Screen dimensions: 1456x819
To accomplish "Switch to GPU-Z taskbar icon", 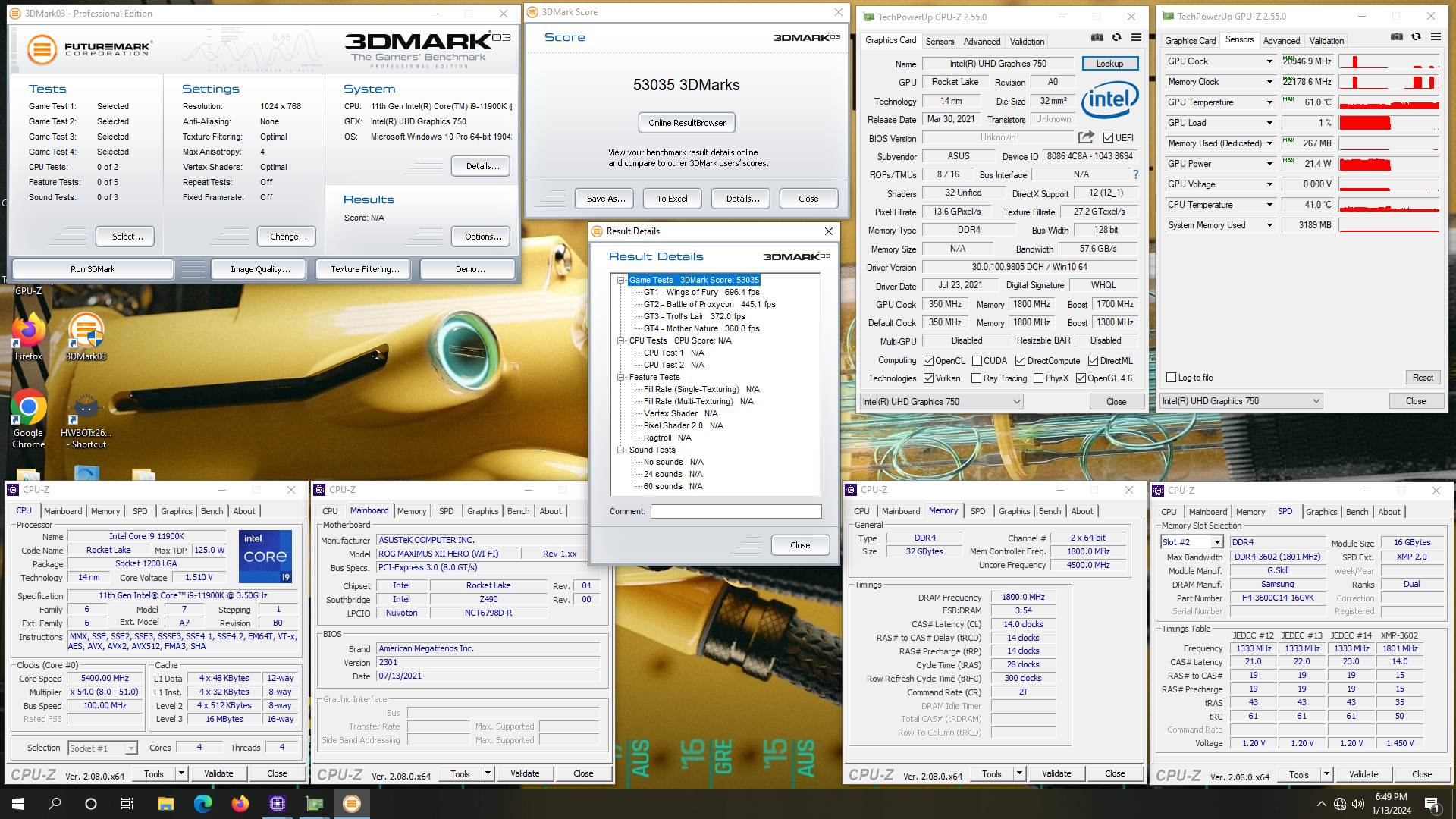I will coord(314,804).
